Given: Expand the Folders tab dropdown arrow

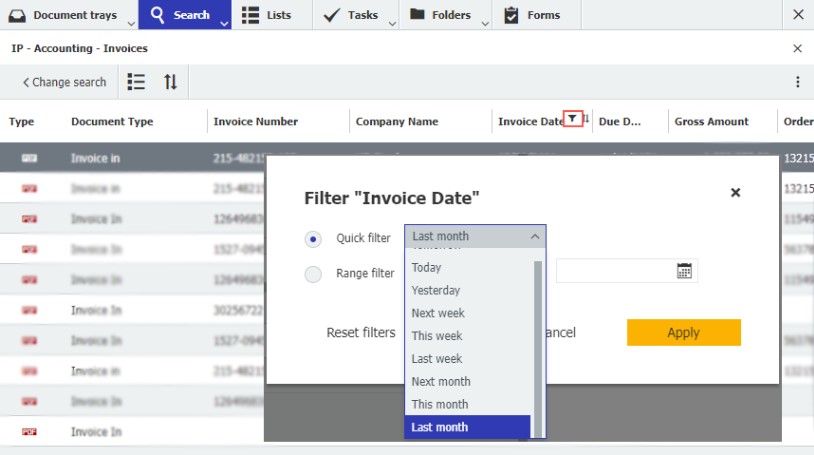Looking at the screenshot, I should (x=485, y=23).
